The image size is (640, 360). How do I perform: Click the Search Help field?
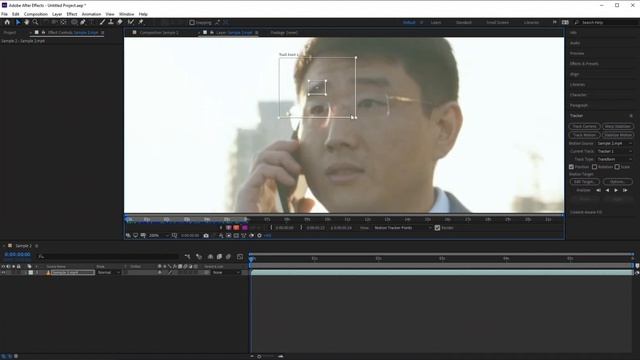coord(606,22)
